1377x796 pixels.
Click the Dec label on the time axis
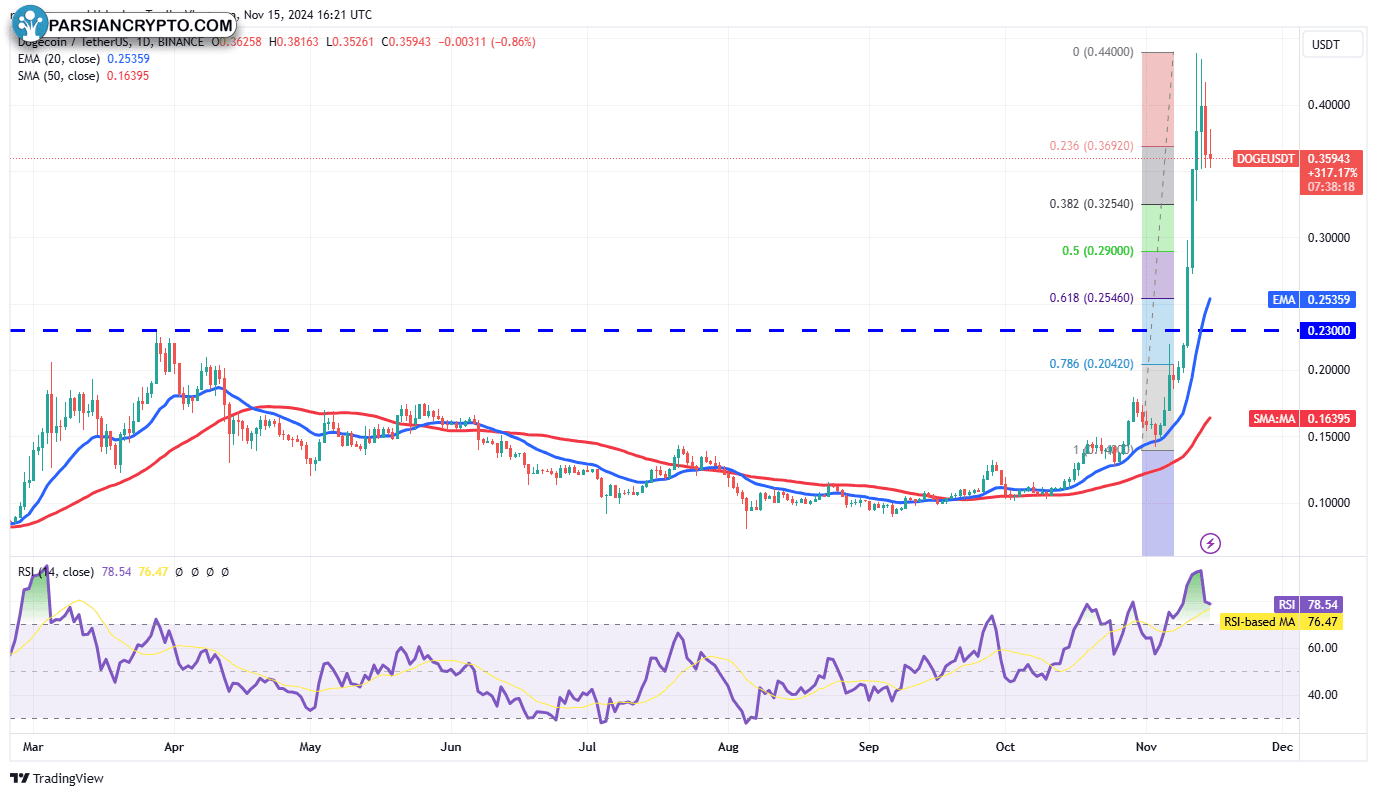1282,746
